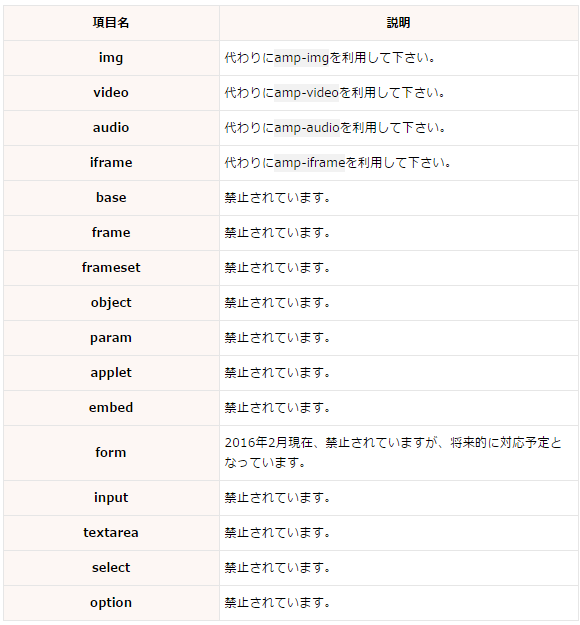Click the 項目名 column header
The width and height of the screenshot is (580, 625).
tap(111, 23)
